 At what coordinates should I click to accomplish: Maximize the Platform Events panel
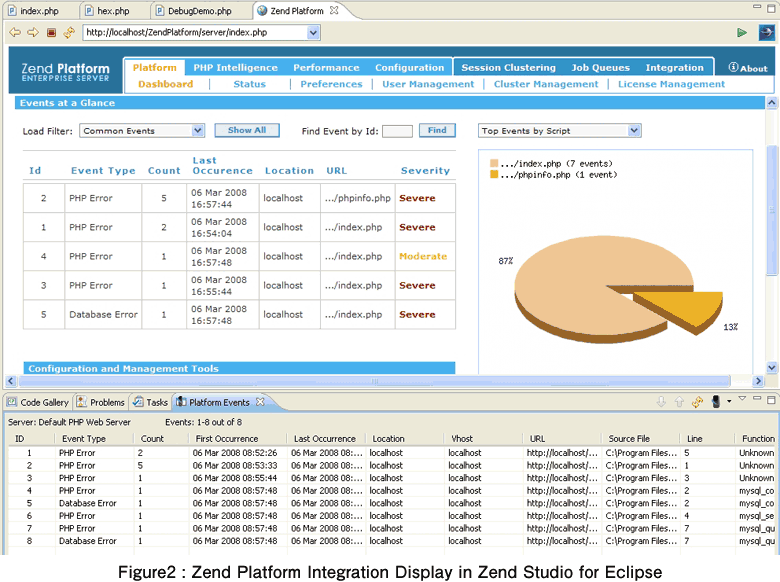tap(771, 399)
